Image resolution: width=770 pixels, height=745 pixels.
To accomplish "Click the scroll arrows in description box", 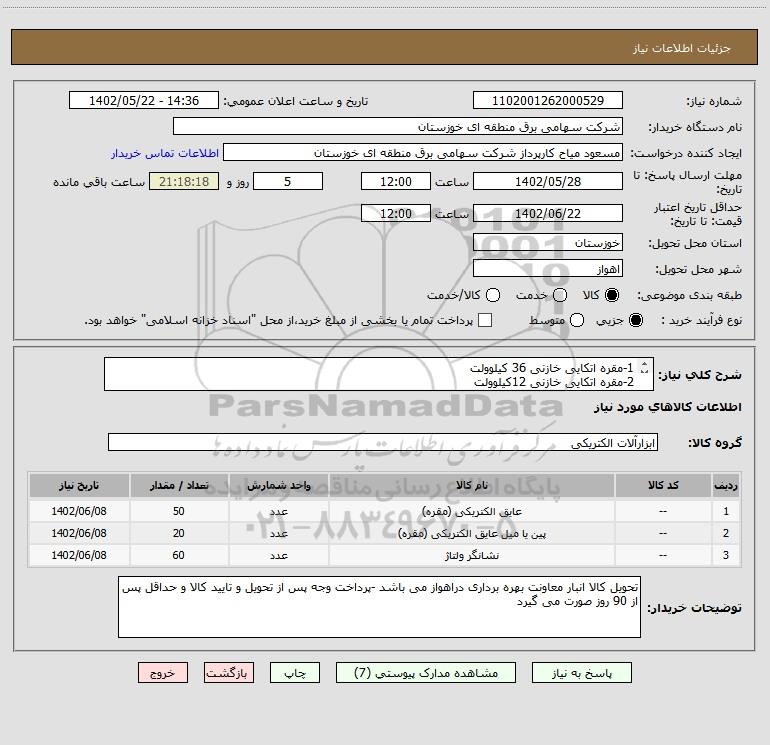I will [645, 367].
